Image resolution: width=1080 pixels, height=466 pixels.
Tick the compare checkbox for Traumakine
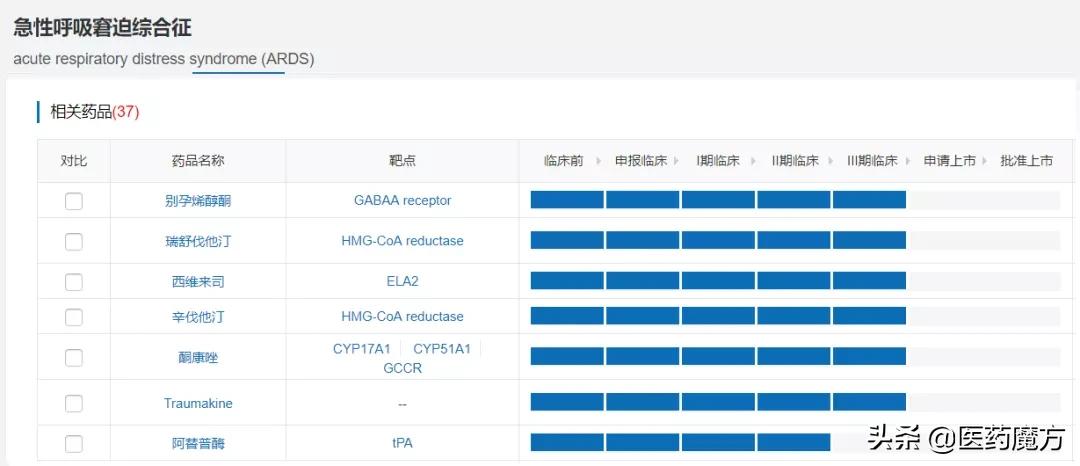click(x=74, y=403)
